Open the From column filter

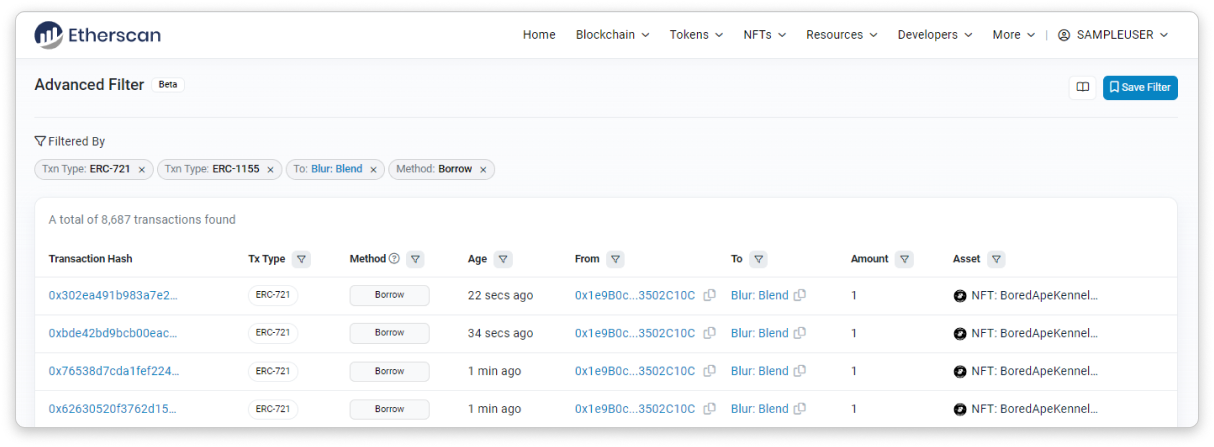click(x=615, y=259)
